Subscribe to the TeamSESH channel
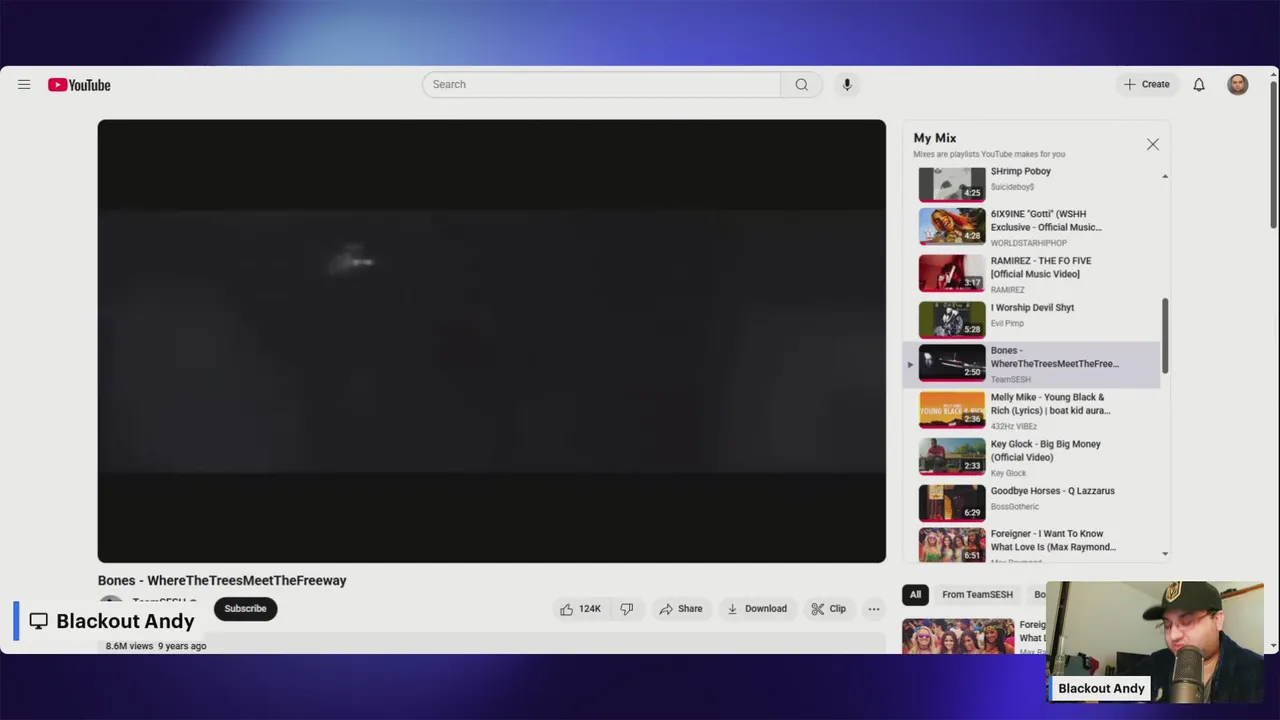Screen dimensions: 1280x720 245,609
